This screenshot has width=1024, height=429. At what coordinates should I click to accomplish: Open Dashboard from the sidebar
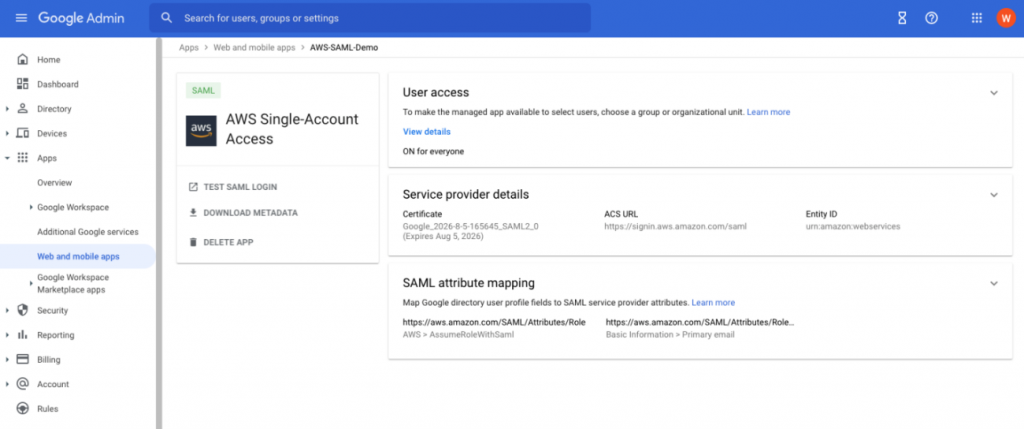[57, 84]
